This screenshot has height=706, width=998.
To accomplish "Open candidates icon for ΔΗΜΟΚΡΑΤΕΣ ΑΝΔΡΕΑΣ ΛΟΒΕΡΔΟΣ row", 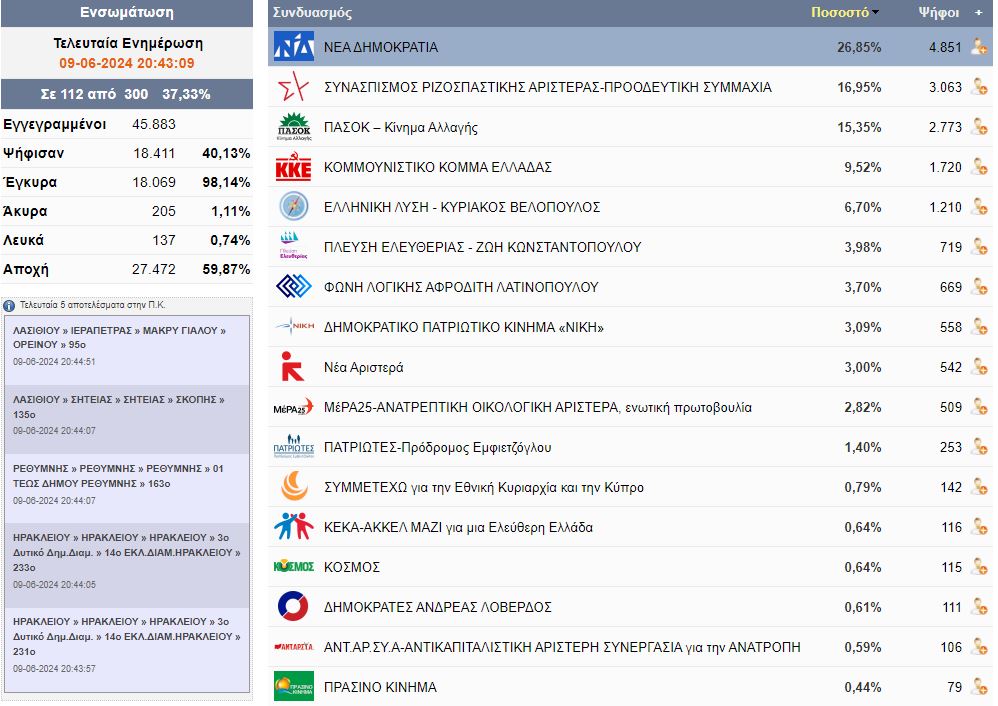I will (x=979, y=607).
